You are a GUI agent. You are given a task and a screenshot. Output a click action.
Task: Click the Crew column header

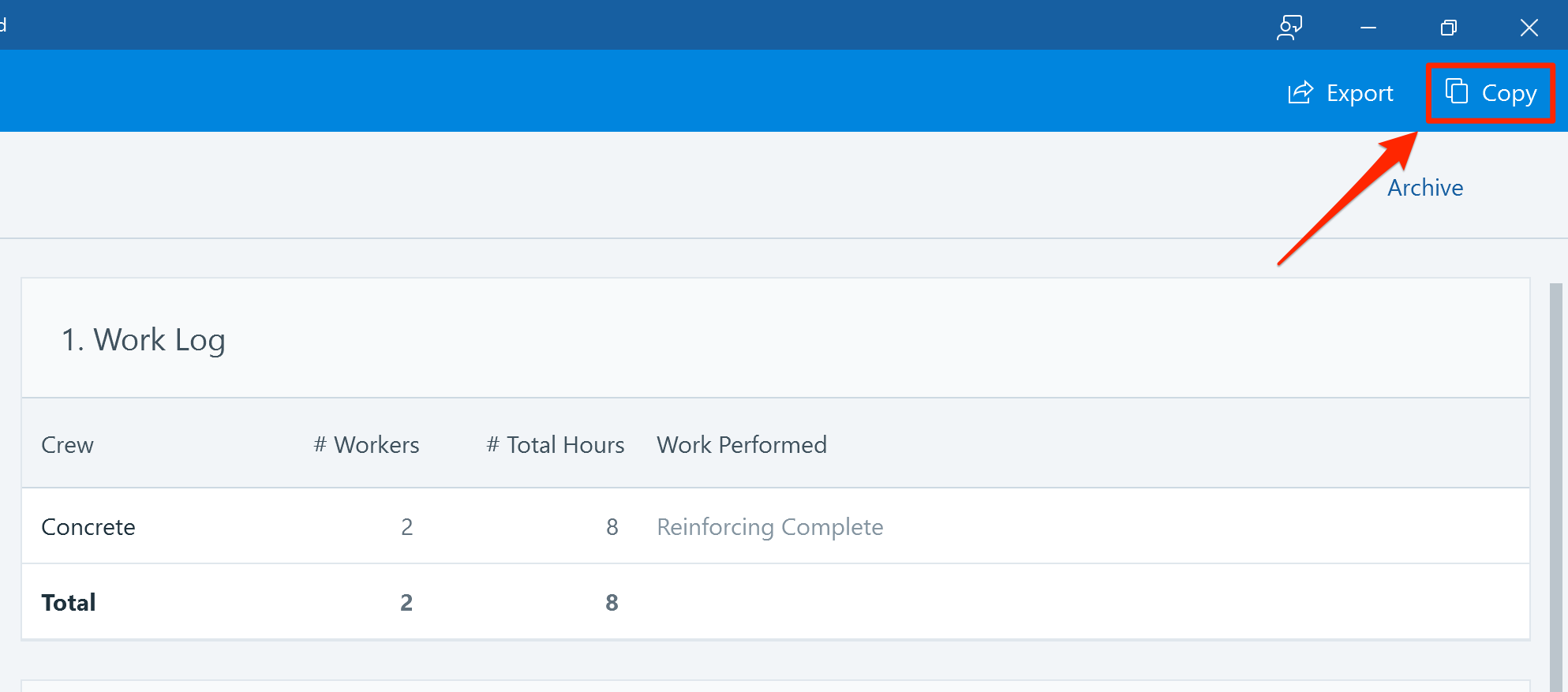pyautogui.click(x=68, y=445)
